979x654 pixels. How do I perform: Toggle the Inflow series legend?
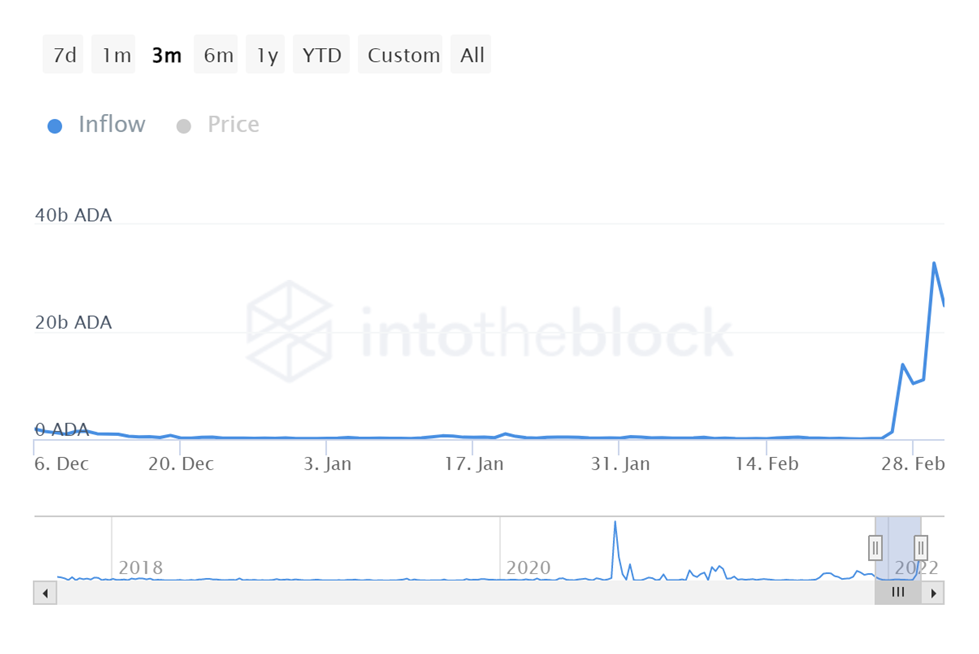(x=111, y=124)
